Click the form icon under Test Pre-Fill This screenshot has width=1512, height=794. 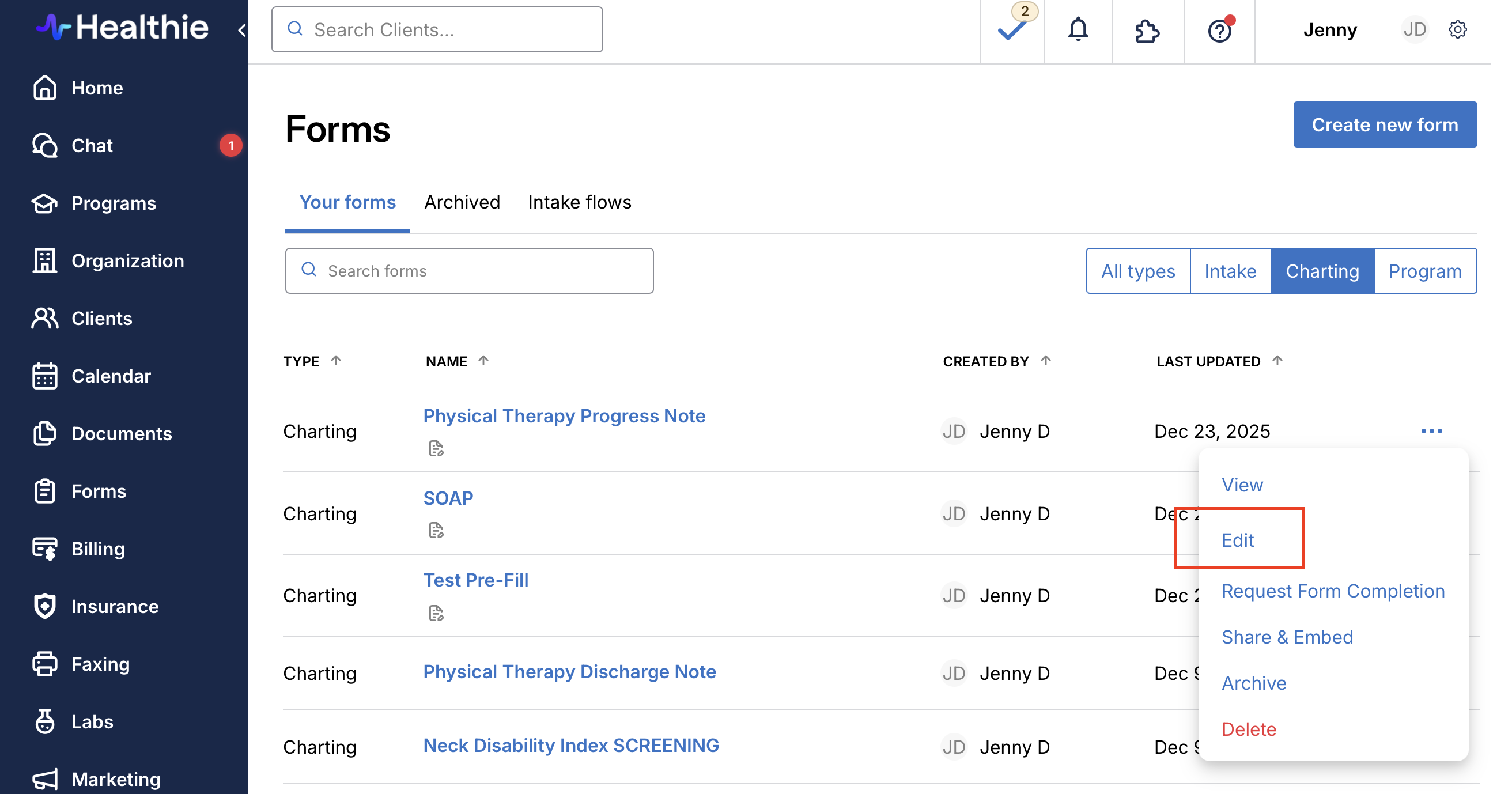click(x=436, y=613)
